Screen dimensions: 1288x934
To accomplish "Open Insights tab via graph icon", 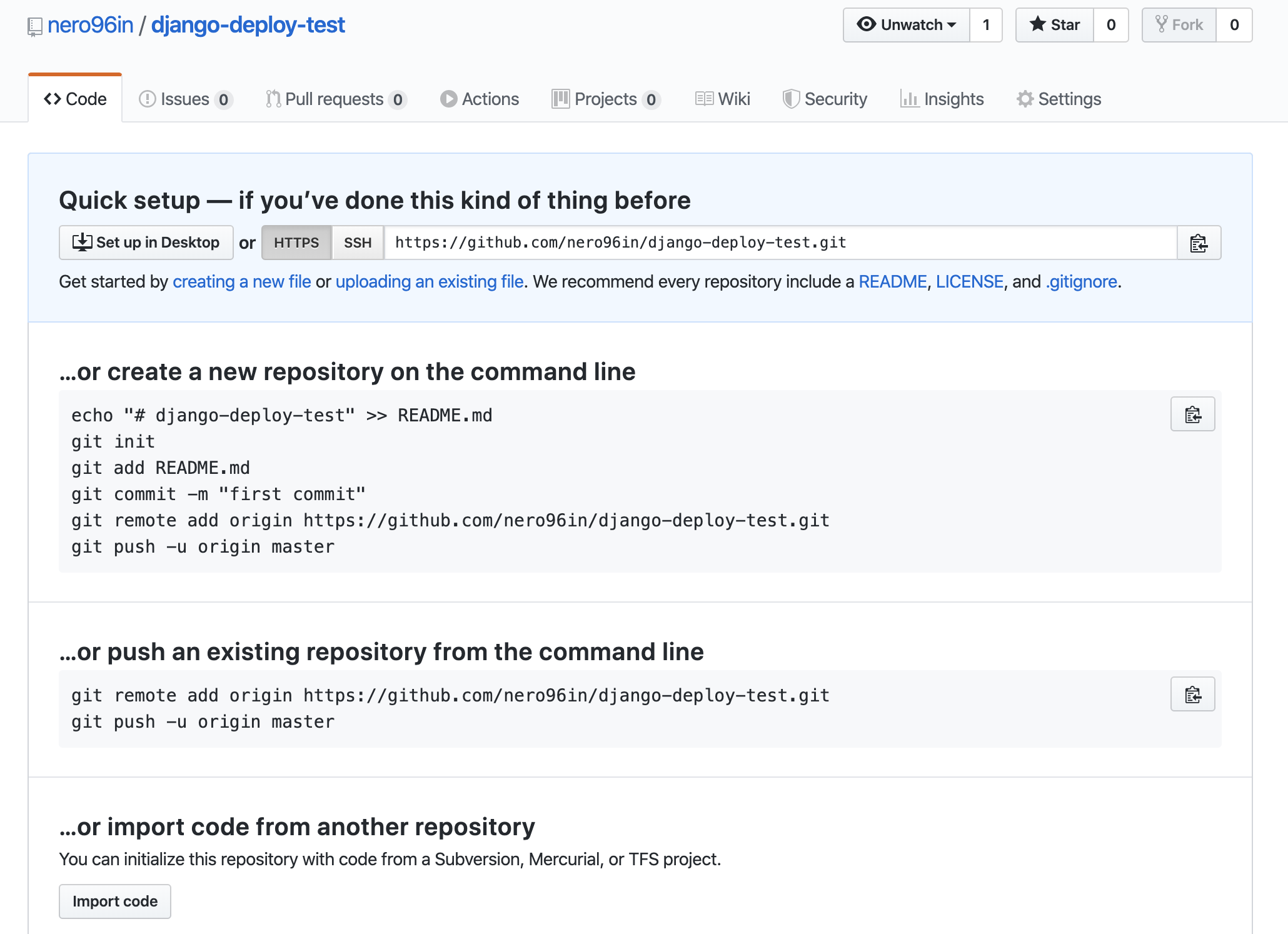I will [909, 99].
